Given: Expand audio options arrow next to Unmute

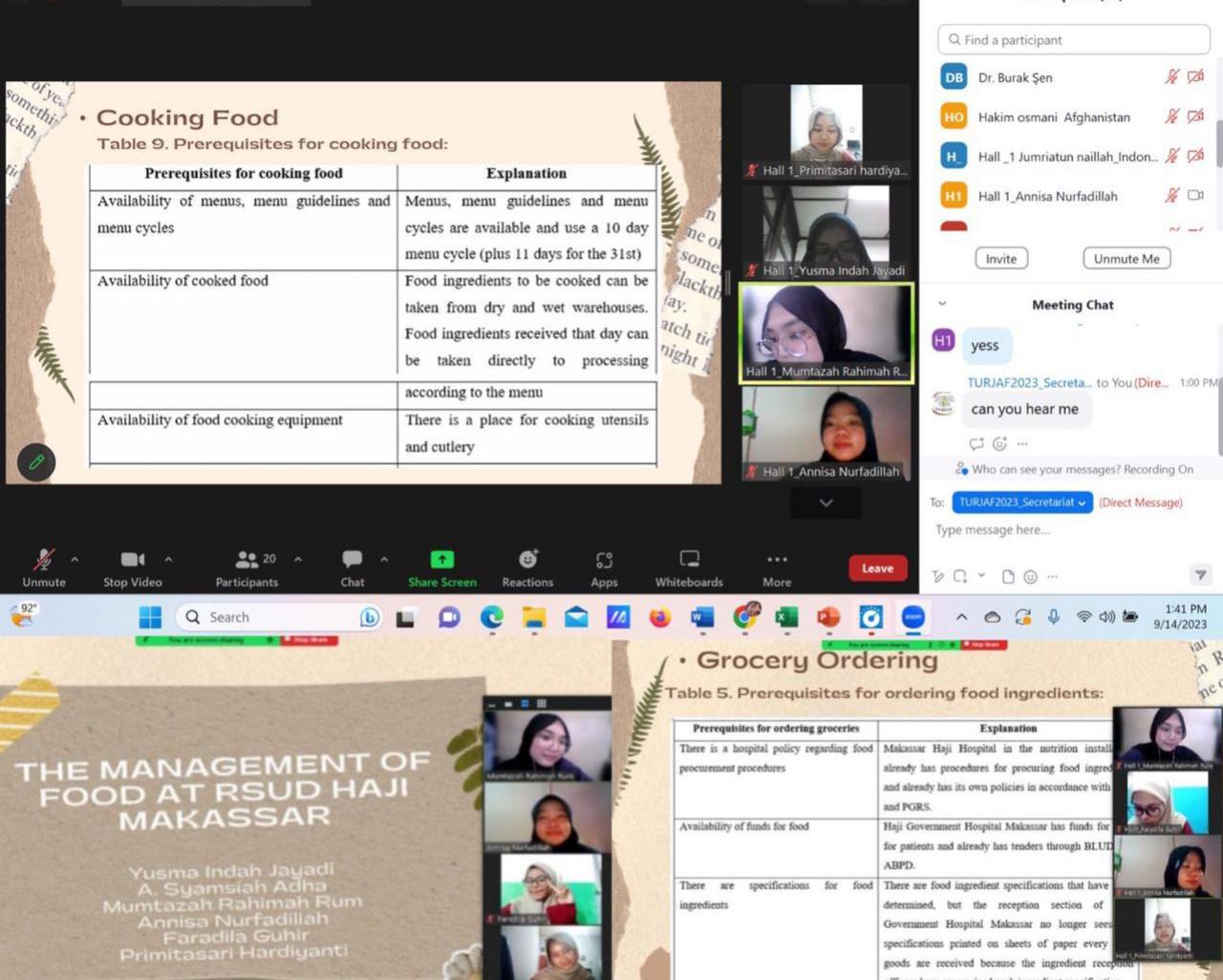Looking at the screenshot, I should 75,559.
